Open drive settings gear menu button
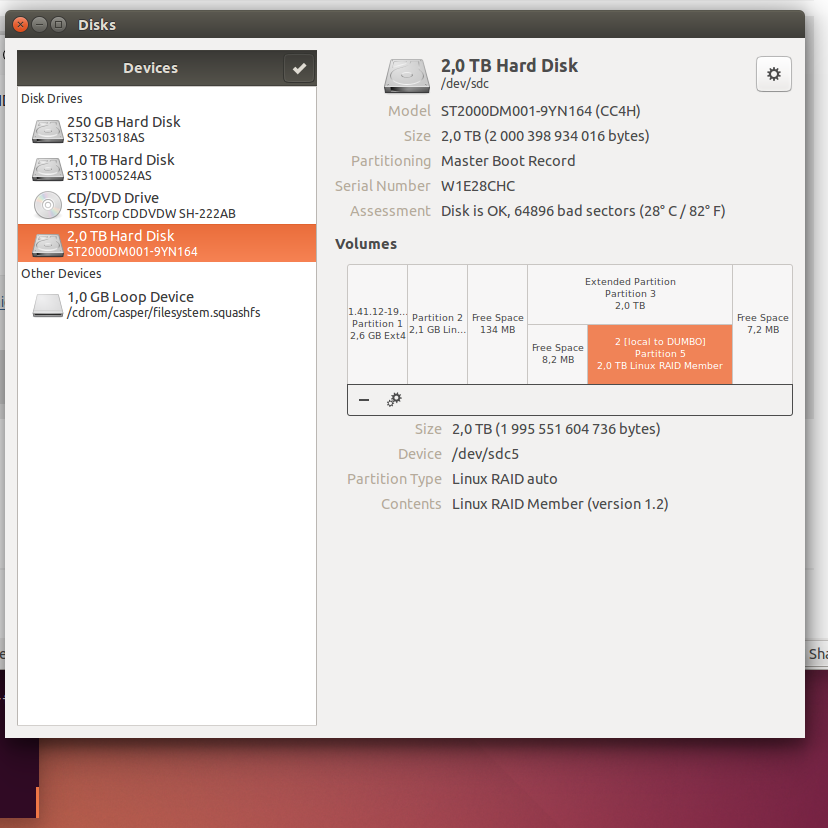This screenshot has width=828, height=828. [773, 74]
